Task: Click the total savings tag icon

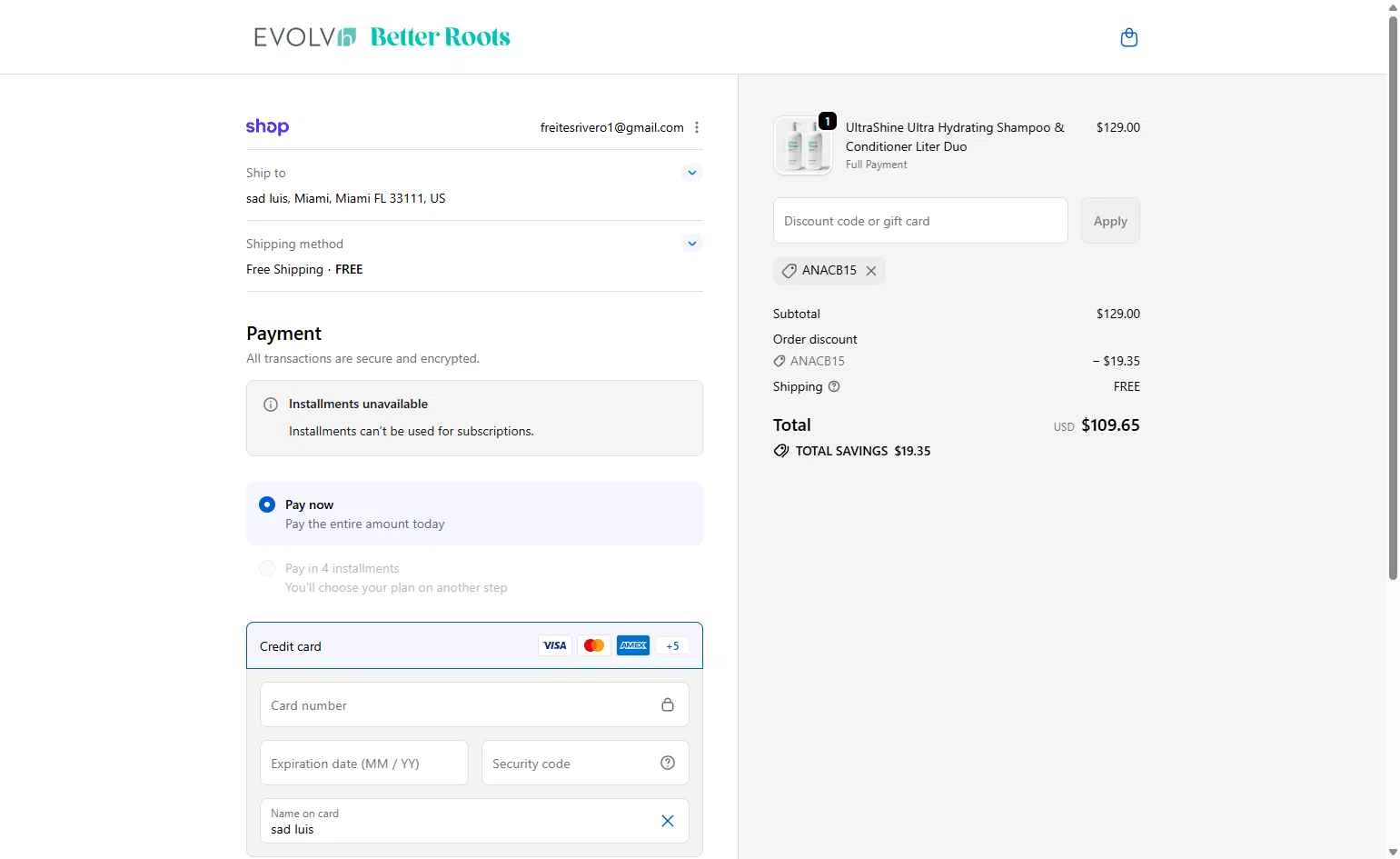Action: tap(781, 451)
